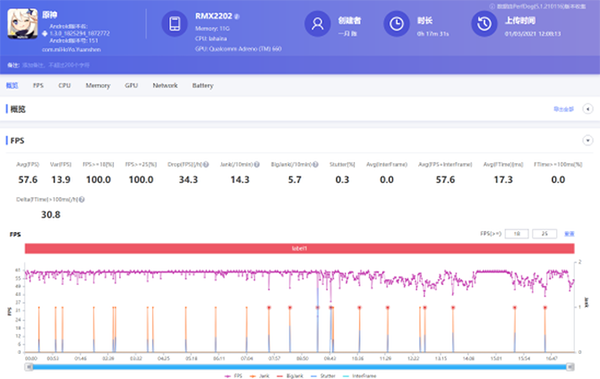This screenshot has width=600, height=379.
Task: Click the phone device icon
Action: pyautogui.click(x=175, y=24)
